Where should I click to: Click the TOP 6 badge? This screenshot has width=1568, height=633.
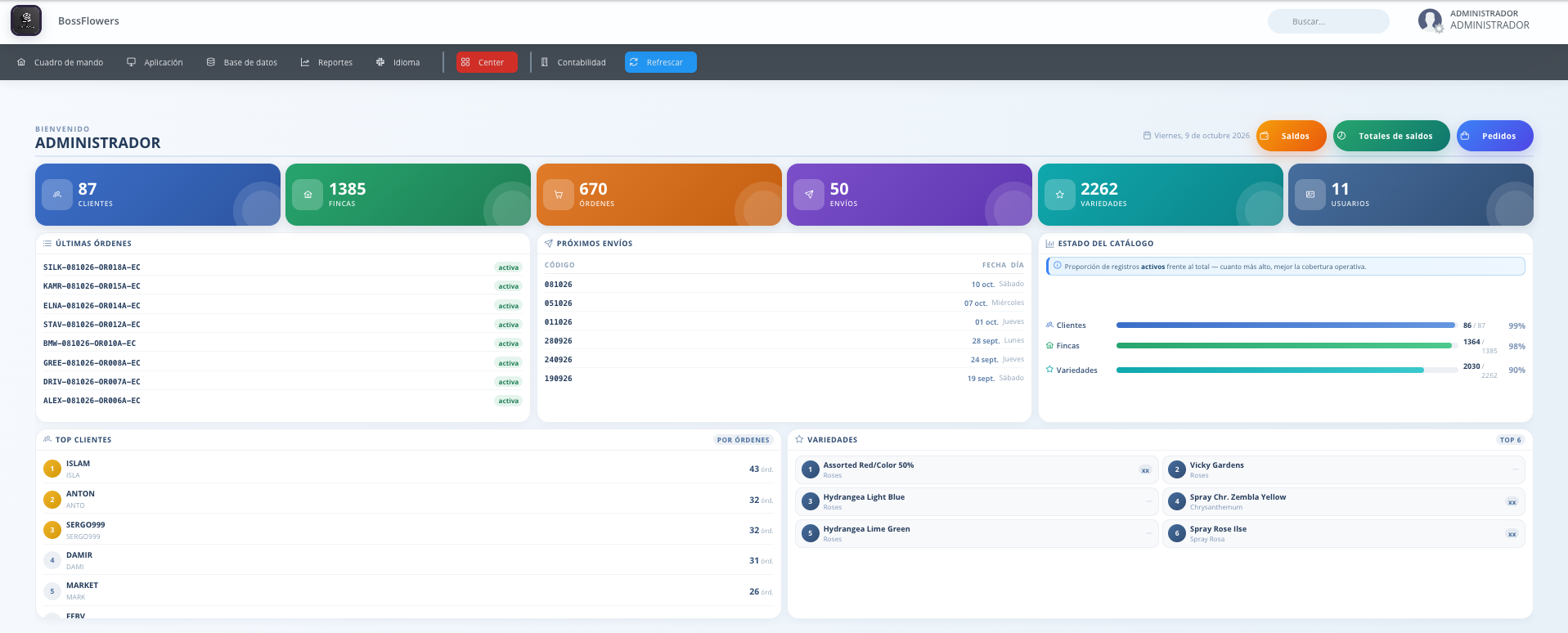[1511, 440]
